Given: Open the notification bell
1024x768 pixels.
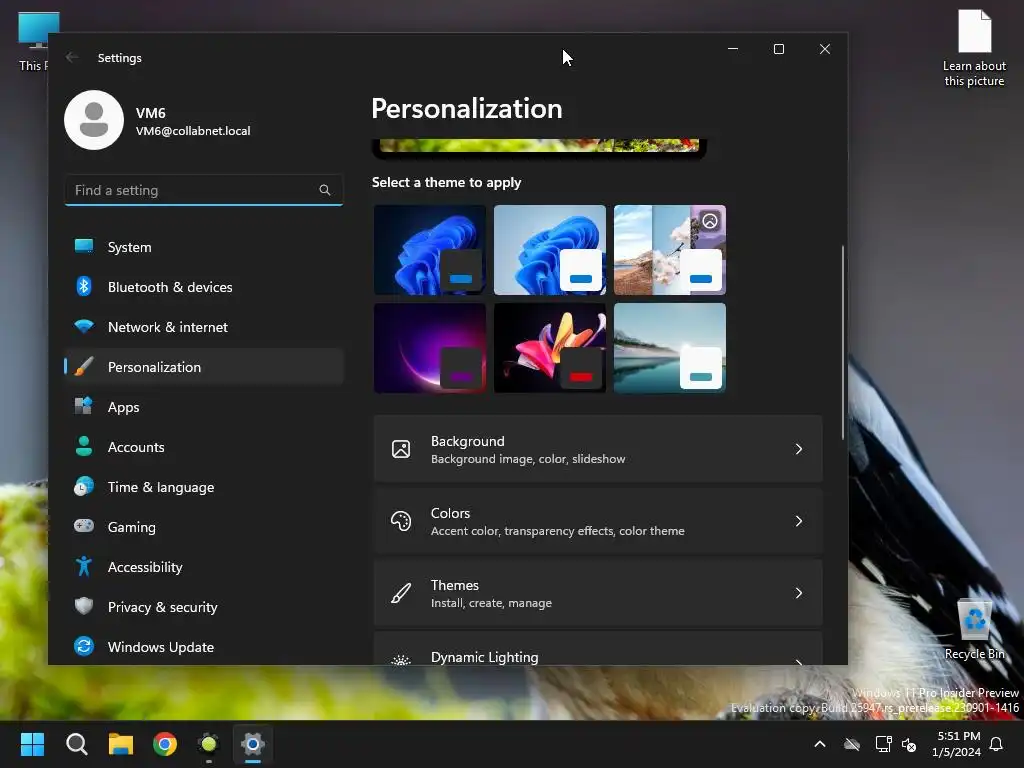Looking at the screenshot, I should coord(997,744).
